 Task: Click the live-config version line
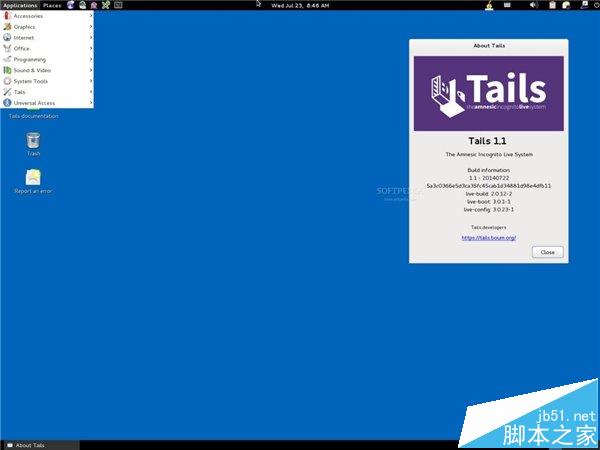coord(489,210)
